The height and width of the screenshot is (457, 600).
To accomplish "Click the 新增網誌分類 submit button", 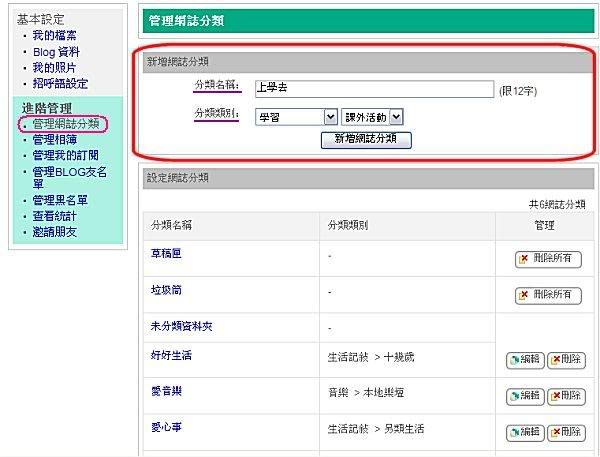I will coord(365,139).
